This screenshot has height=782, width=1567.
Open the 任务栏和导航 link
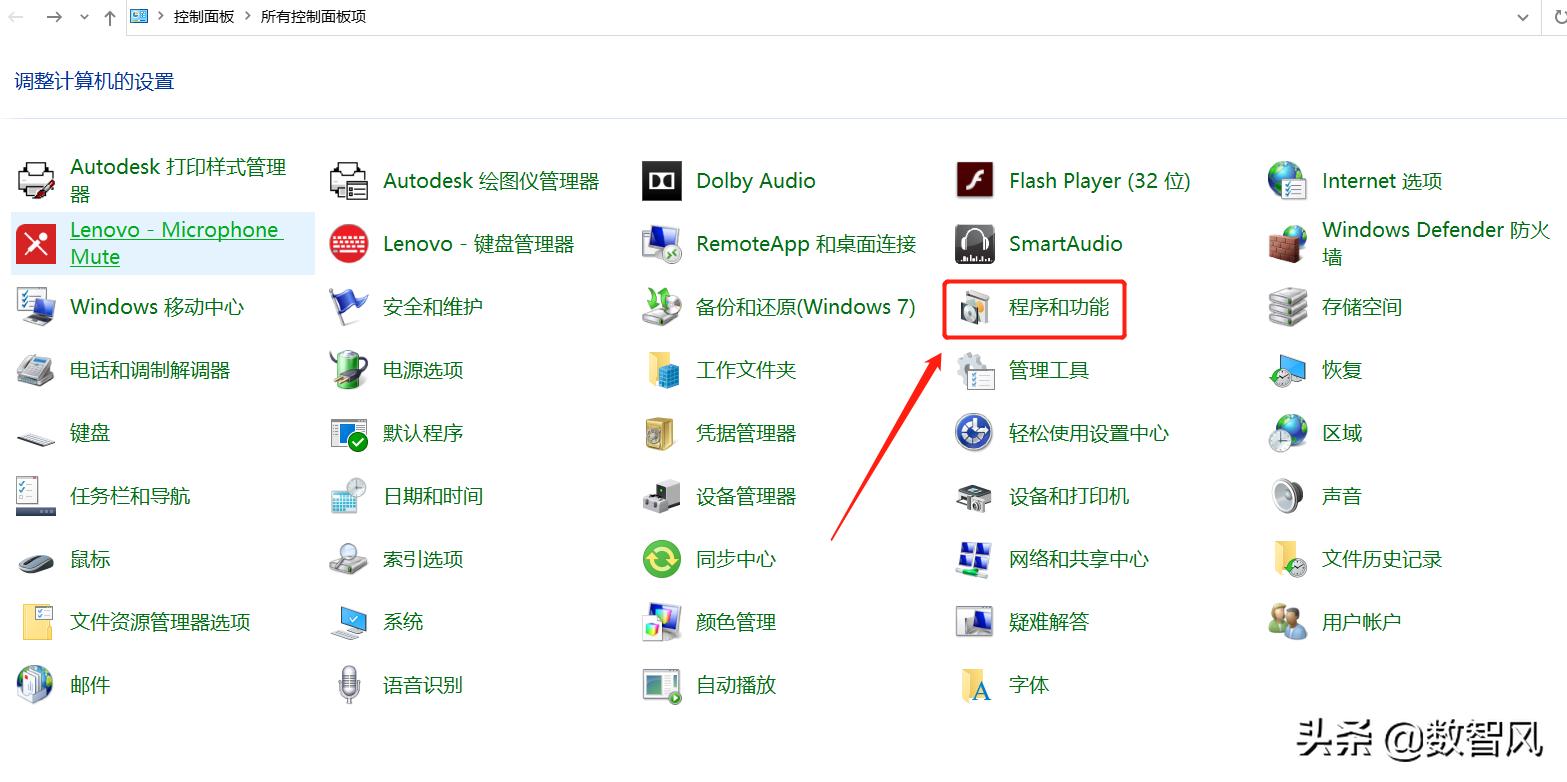click(130, 496)
